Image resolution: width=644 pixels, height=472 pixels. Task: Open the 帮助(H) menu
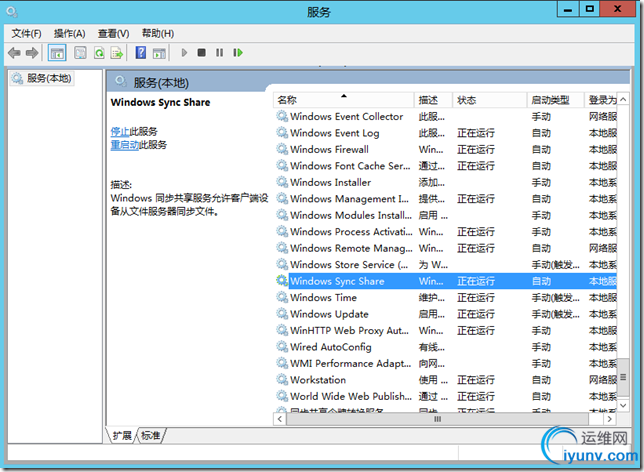click(x=158, y=33)
